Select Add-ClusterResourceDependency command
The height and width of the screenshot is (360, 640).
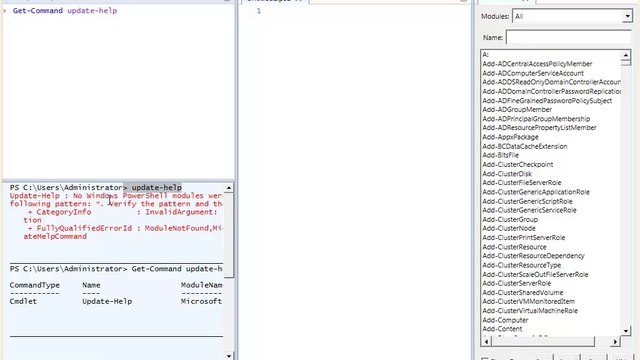[533, 256]
